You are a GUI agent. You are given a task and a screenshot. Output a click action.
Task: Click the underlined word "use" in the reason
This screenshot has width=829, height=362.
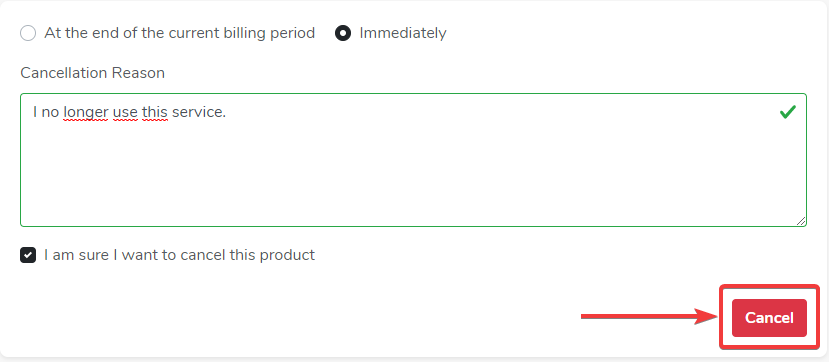point(125,113)
